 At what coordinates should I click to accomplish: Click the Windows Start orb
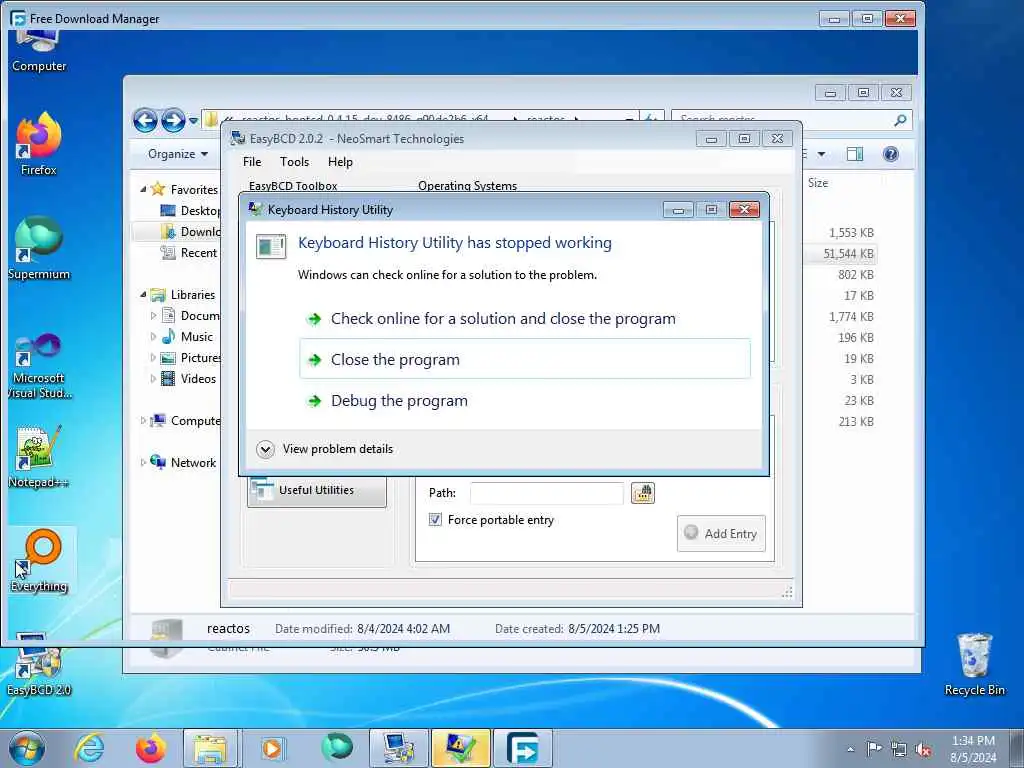tap(27, 748)
